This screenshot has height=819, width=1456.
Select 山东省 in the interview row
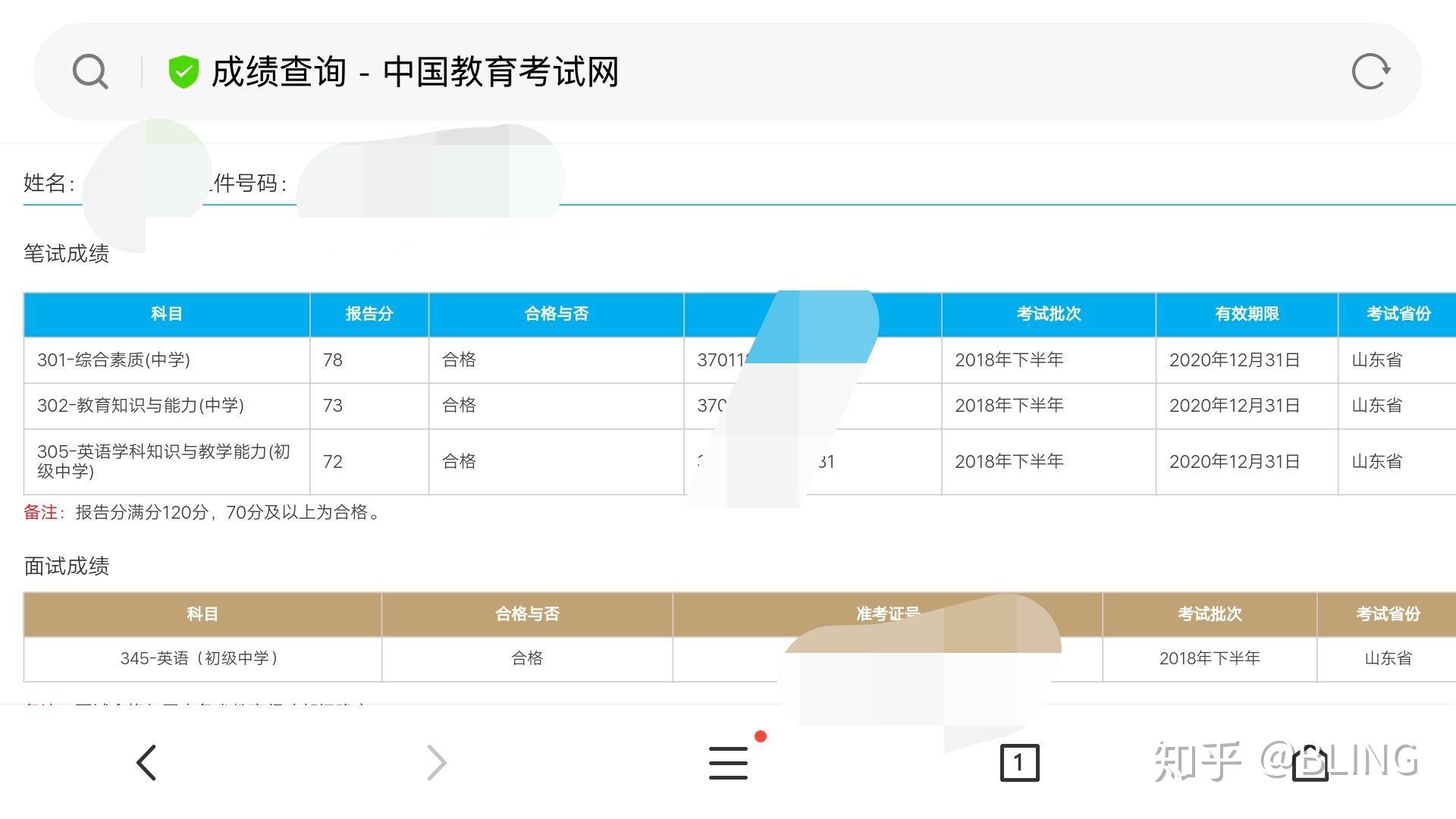click(x=1388, y=658)
